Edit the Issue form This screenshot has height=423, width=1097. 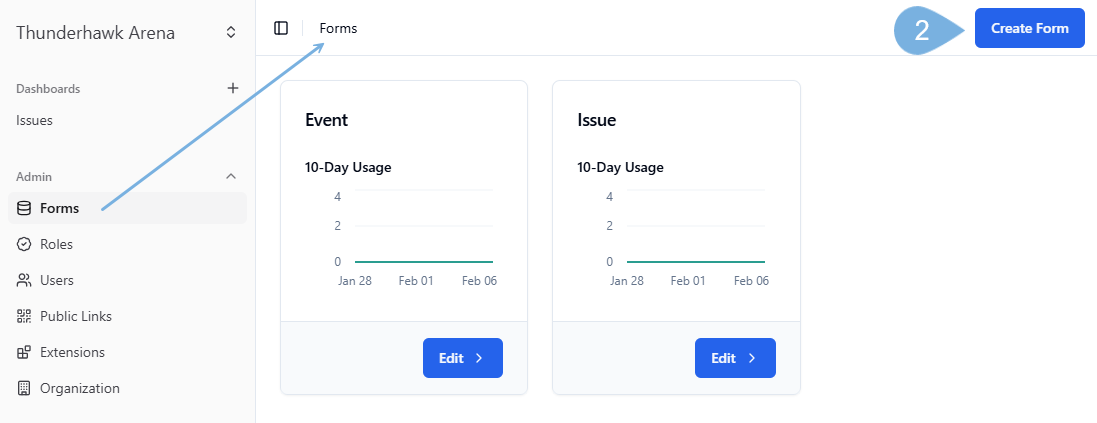click(734, 358)
